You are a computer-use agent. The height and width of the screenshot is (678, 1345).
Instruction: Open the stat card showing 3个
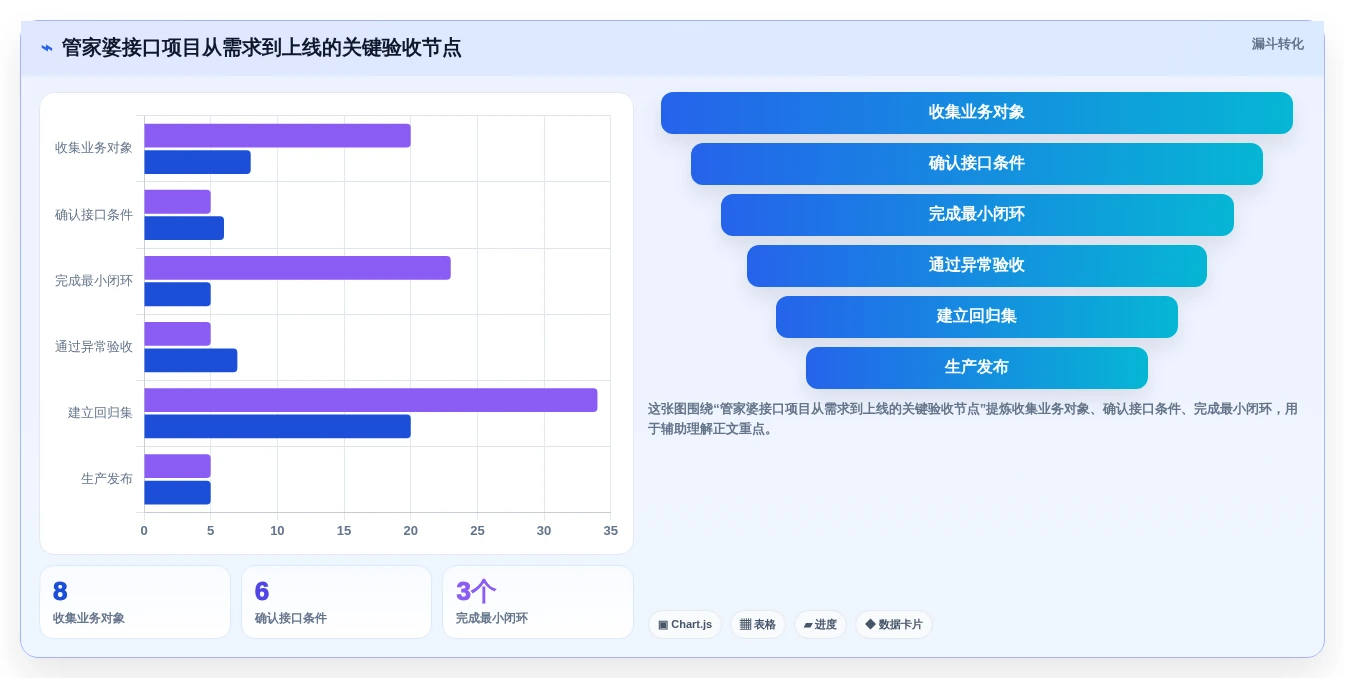click(538, 602)
